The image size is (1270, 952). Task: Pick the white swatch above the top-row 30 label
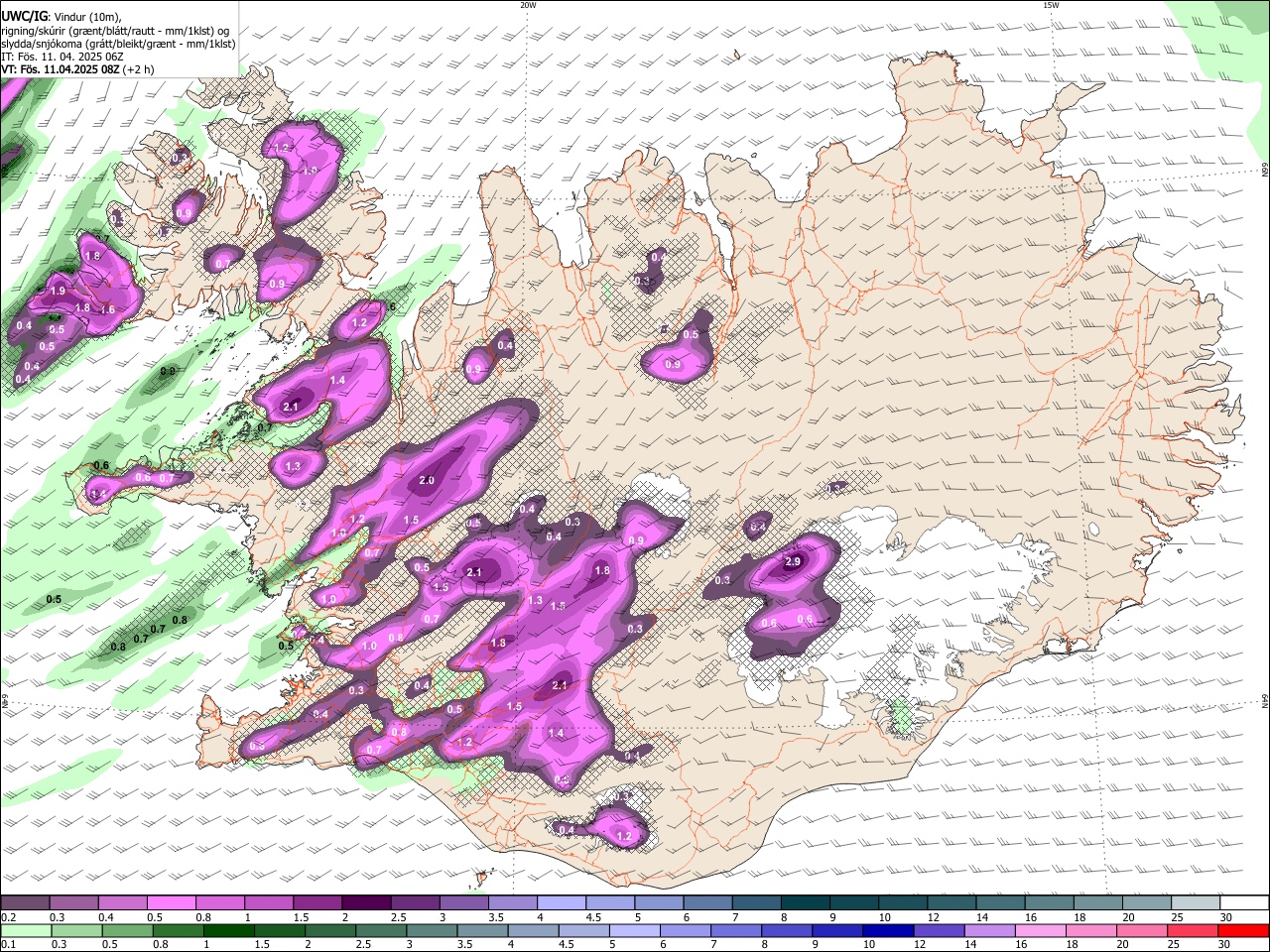tap(1244, 903)
